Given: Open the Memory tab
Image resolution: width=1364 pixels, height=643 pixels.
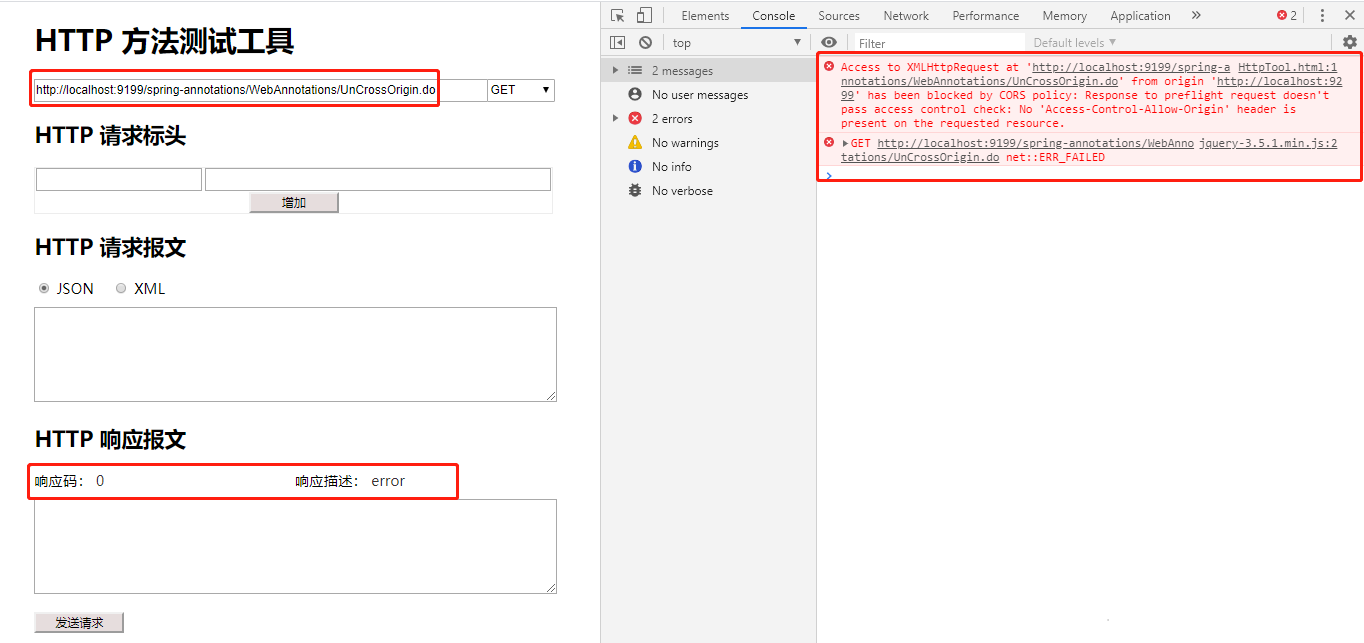Looking at the screenshot, I should 1064,15.
